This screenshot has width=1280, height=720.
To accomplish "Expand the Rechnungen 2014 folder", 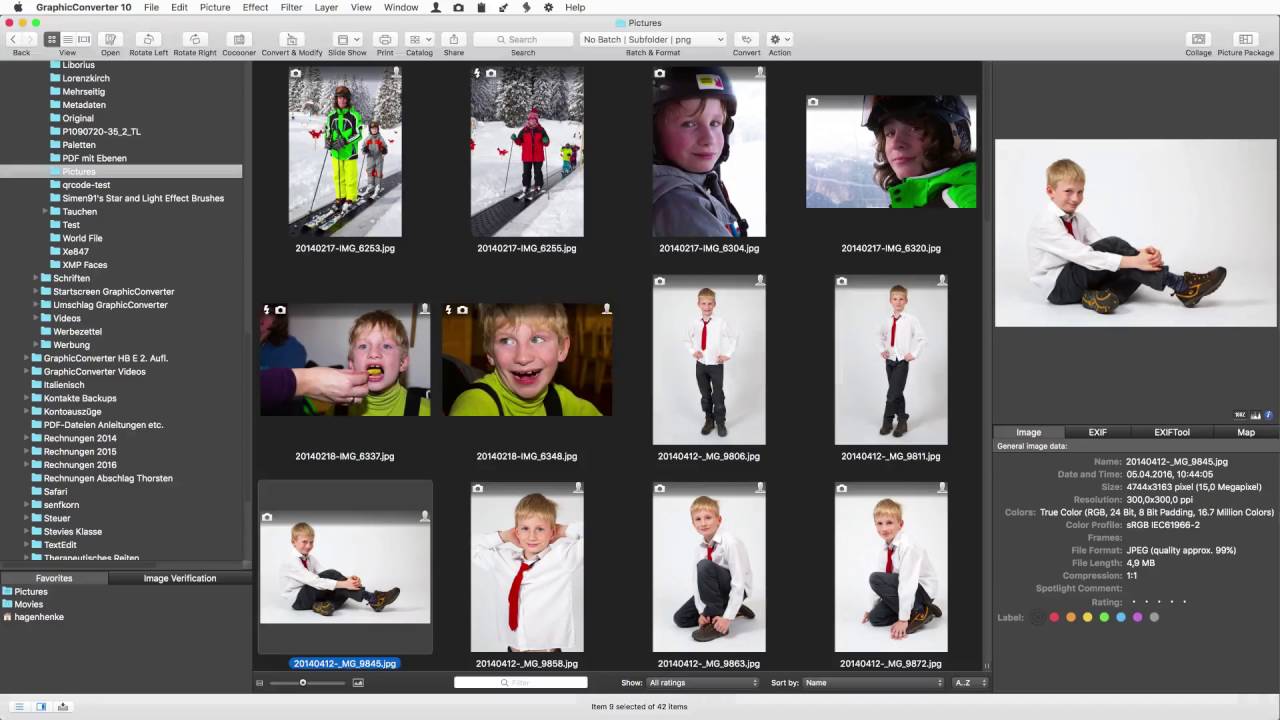I will [27, 438].
